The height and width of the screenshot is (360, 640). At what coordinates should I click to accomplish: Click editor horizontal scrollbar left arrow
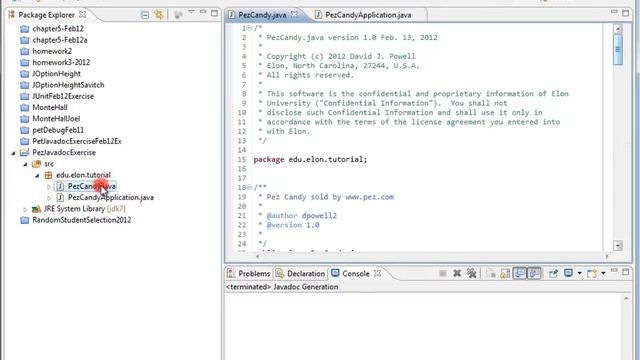258,256
